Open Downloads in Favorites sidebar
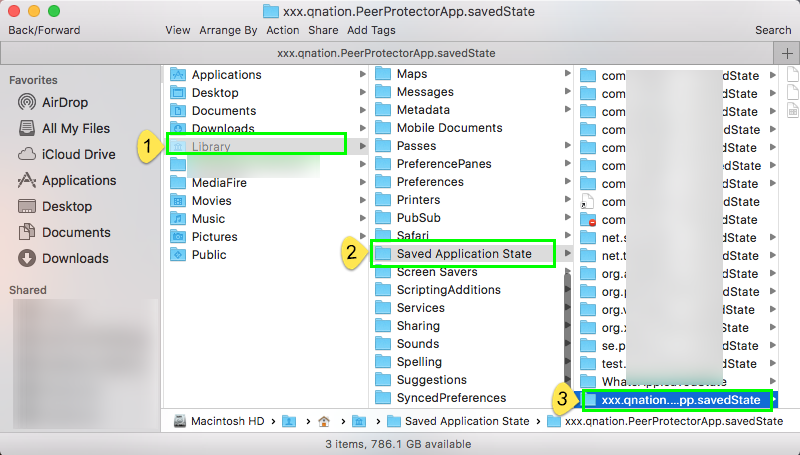This screenshot has width=800, height=455. tap(63, 259)
